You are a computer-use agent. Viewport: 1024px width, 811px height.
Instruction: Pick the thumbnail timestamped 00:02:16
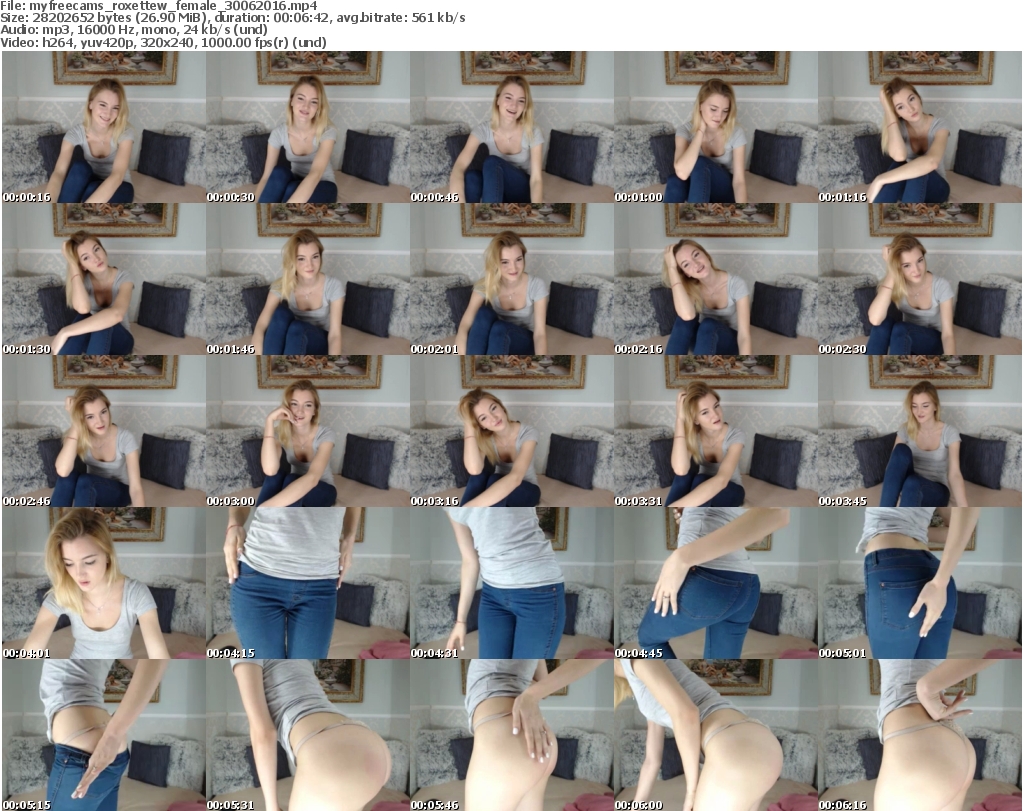pos(715,279)
